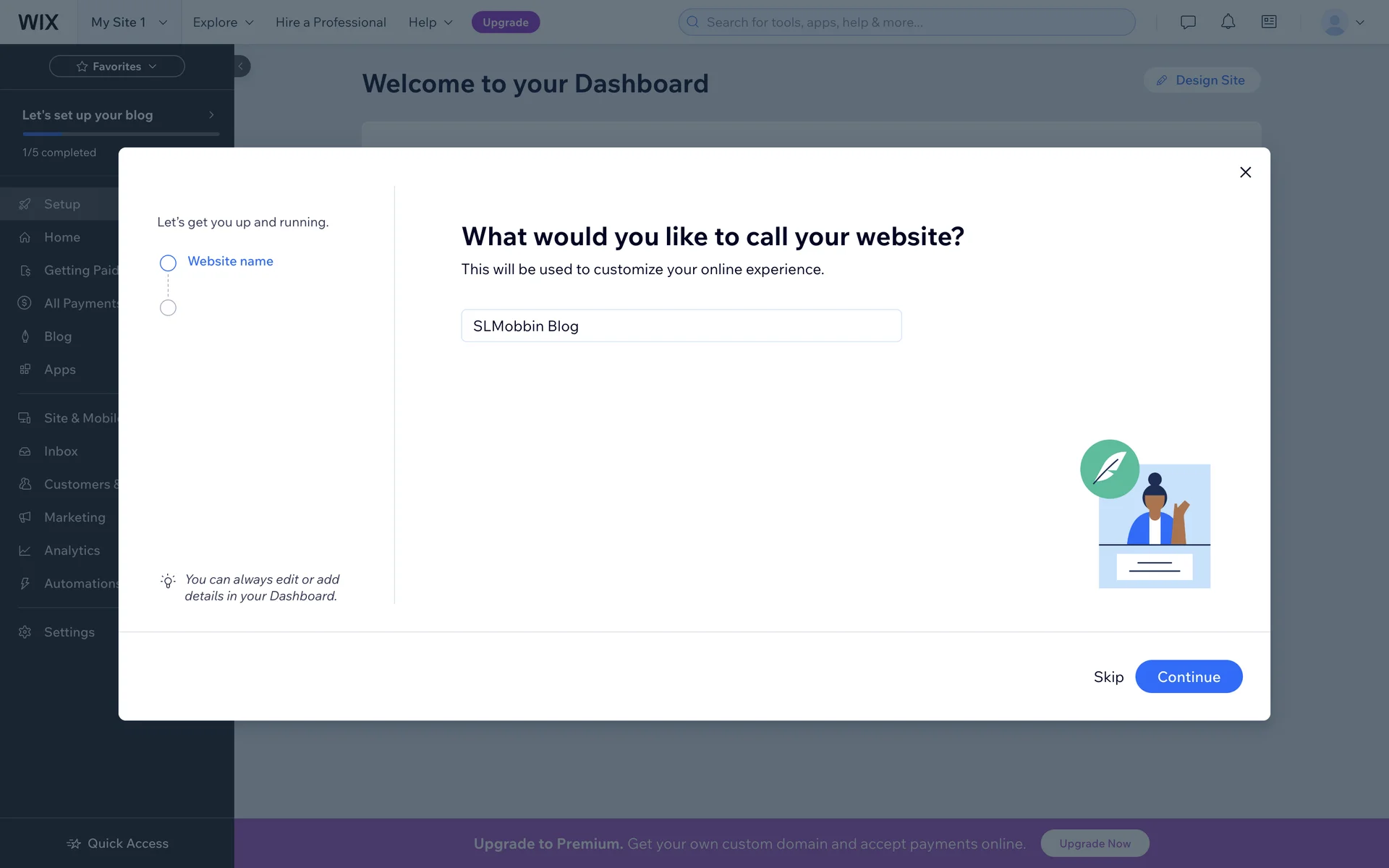
Task: Open the Help menu
Action: (430, 22)
